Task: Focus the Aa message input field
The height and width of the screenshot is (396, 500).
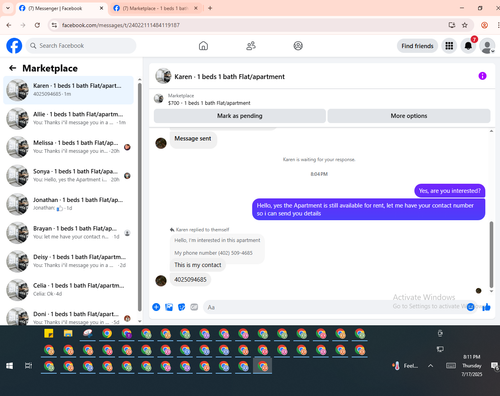Action: tap(333, 307)
